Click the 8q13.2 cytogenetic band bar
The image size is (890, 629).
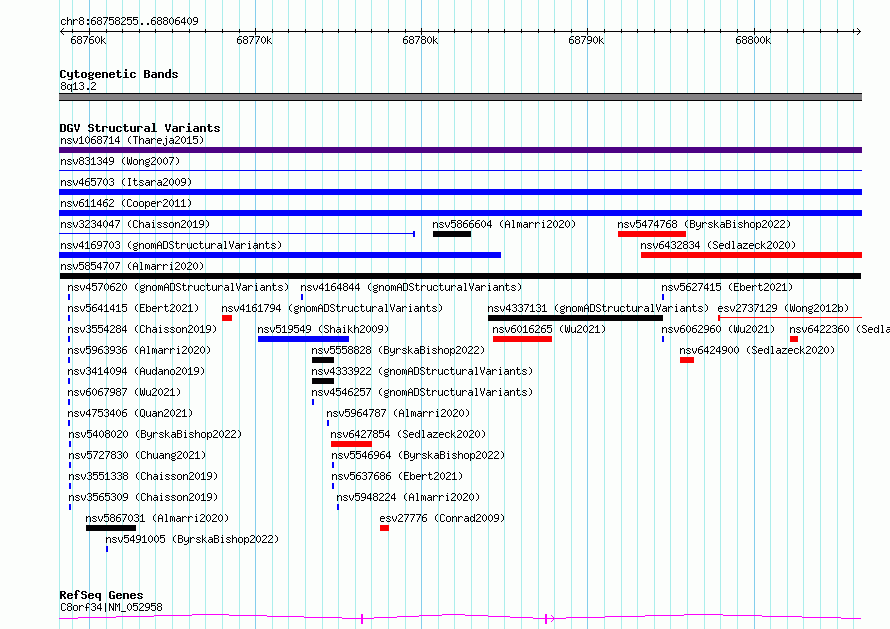click(x=460, y=97)
